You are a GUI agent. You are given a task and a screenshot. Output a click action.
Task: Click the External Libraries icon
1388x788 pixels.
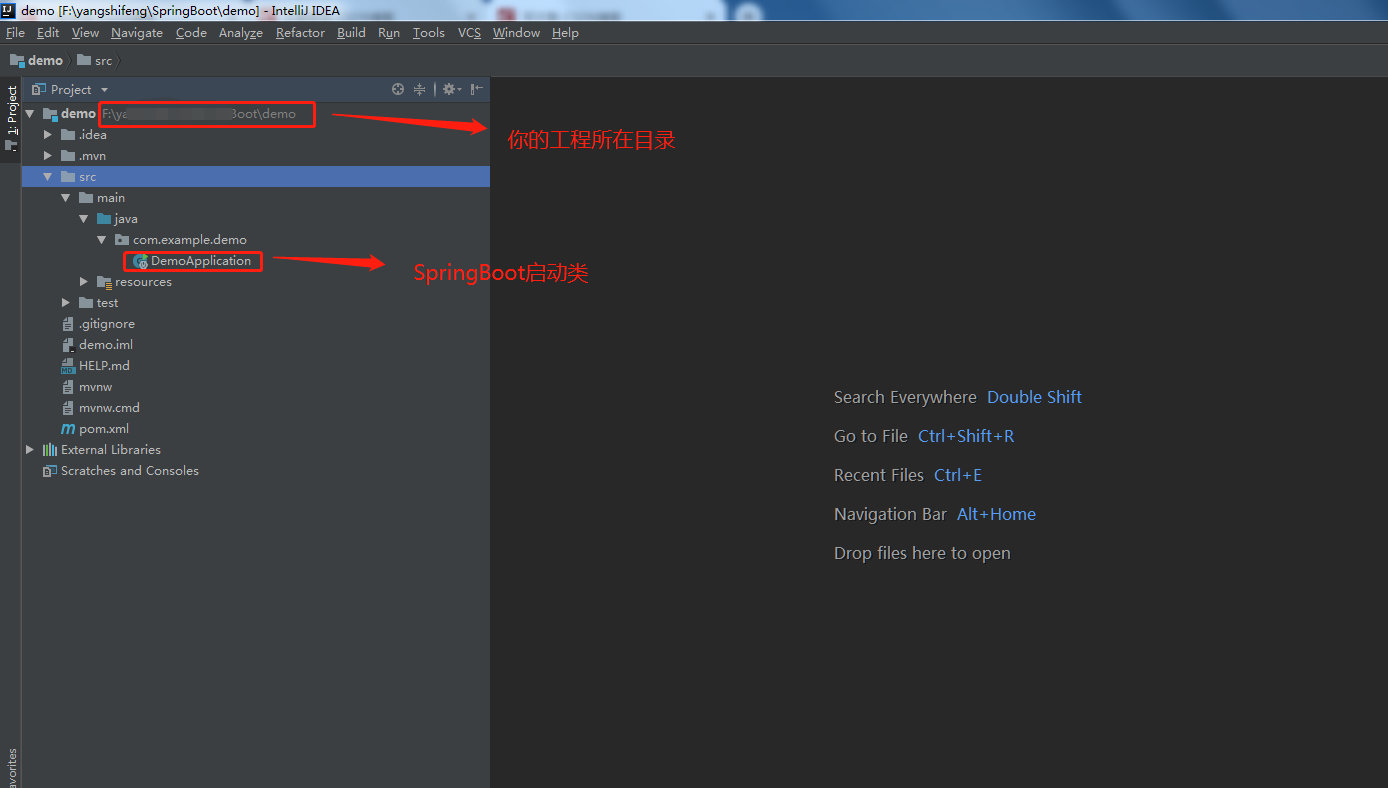coord(50,450)
